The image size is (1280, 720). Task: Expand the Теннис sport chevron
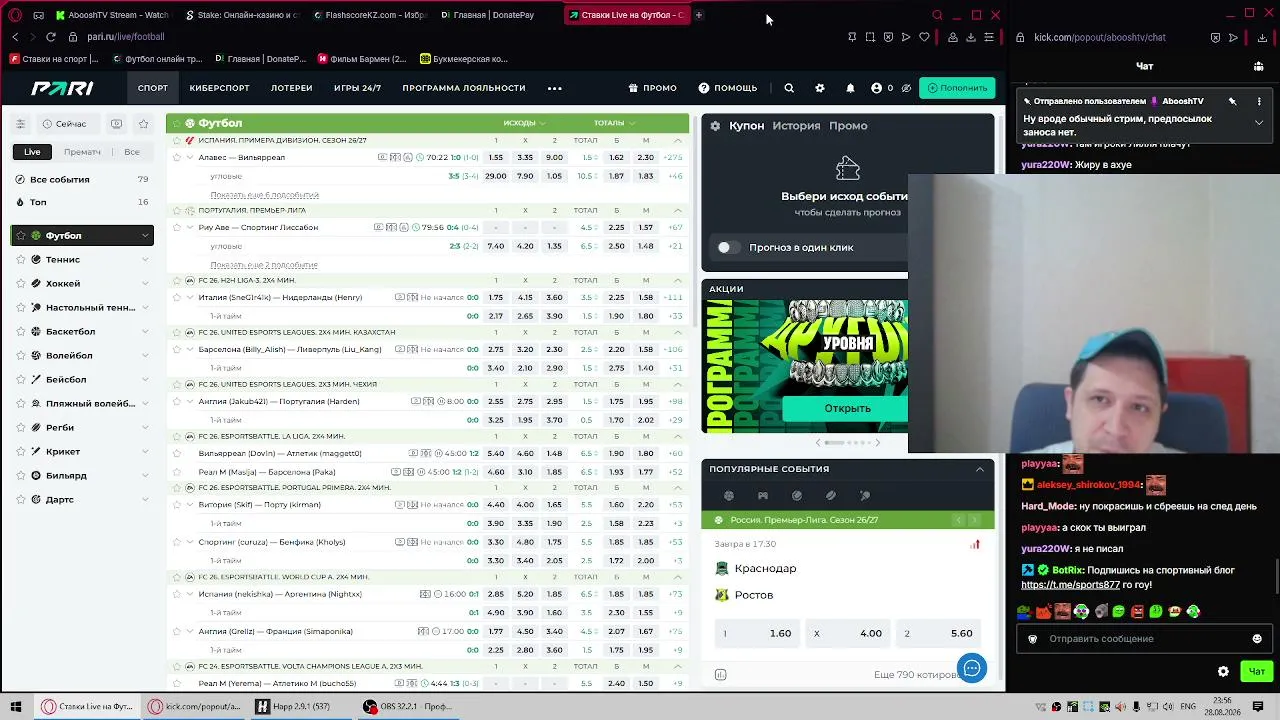click(x=145, y=259)
